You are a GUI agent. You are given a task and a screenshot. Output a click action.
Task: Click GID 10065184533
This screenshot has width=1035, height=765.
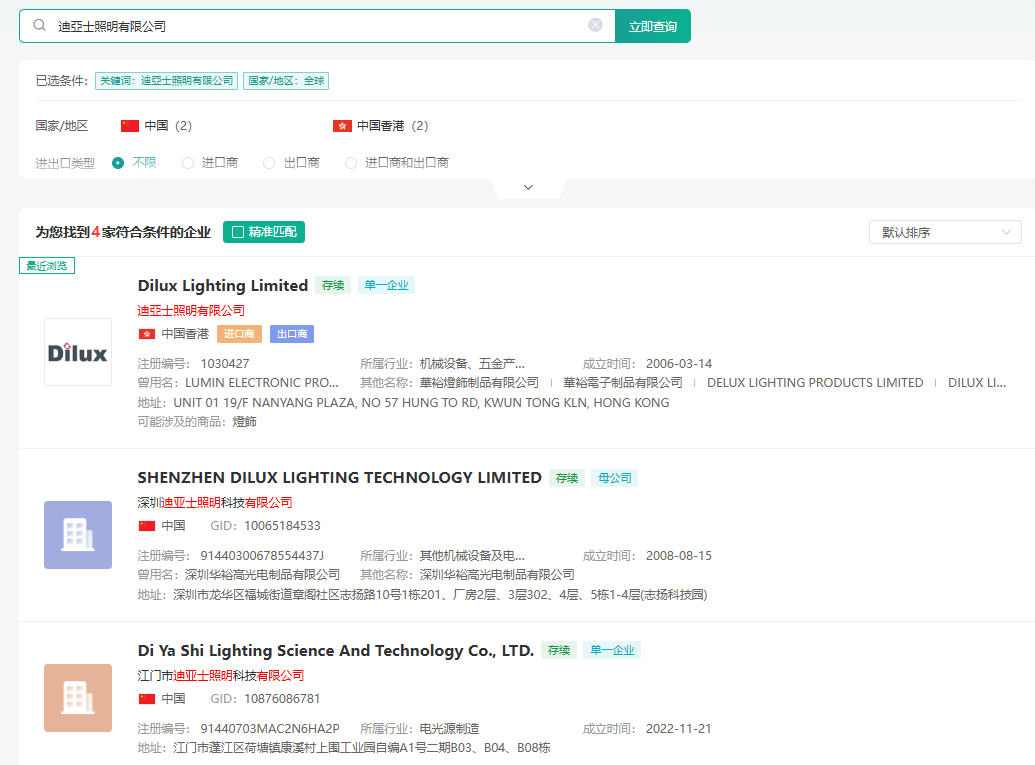282,526
